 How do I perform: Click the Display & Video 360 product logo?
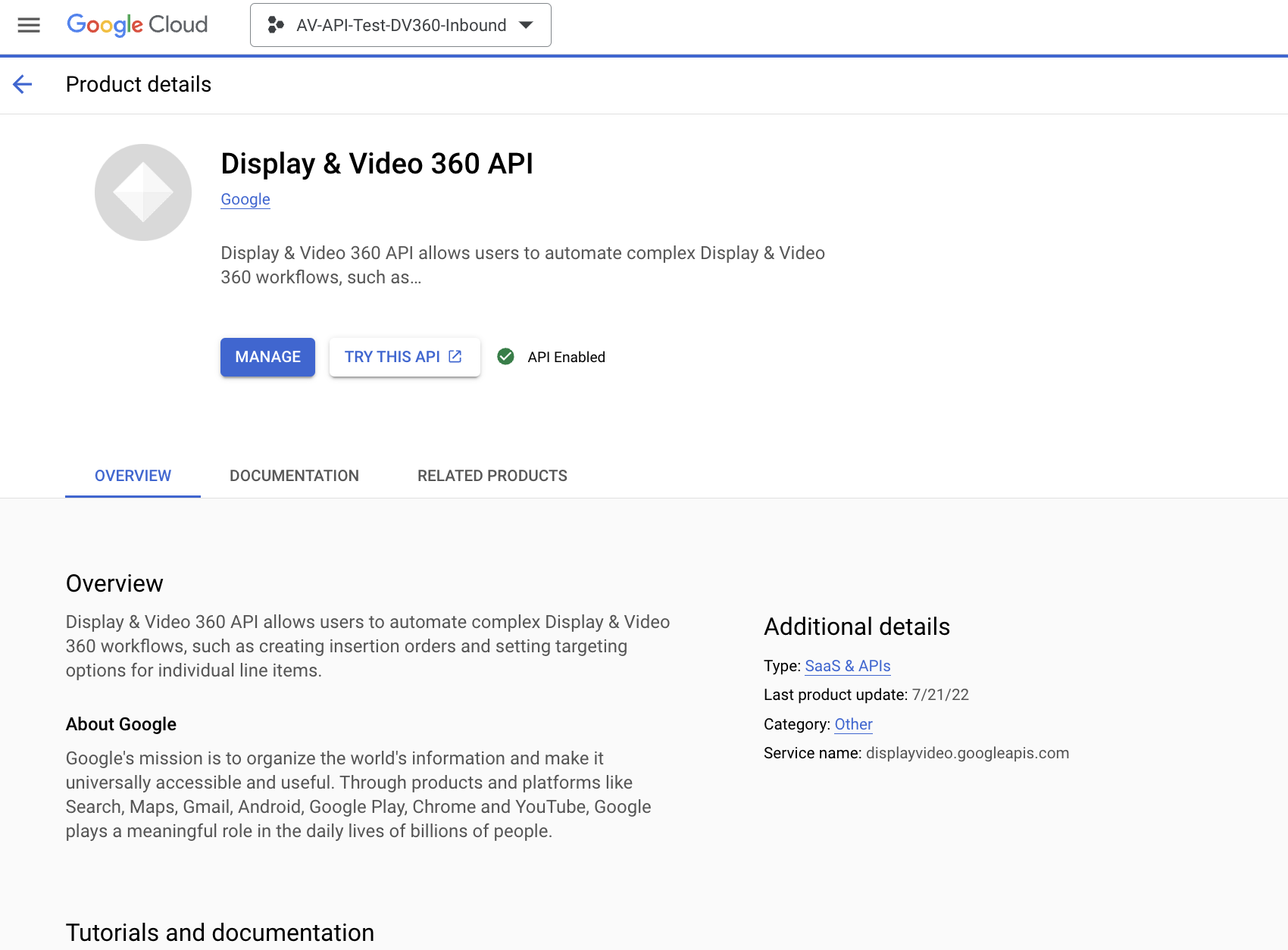pyautogui.click(x=143, y=192)
